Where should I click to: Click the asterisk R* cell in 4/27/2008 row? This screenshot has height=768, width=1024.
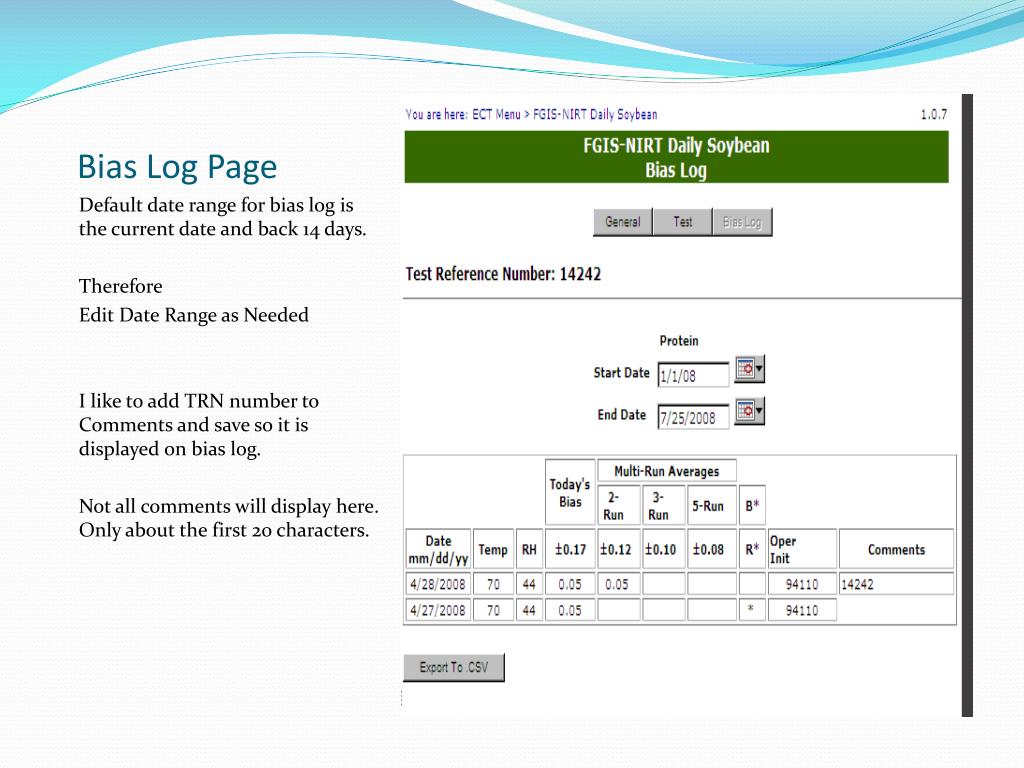752,610
